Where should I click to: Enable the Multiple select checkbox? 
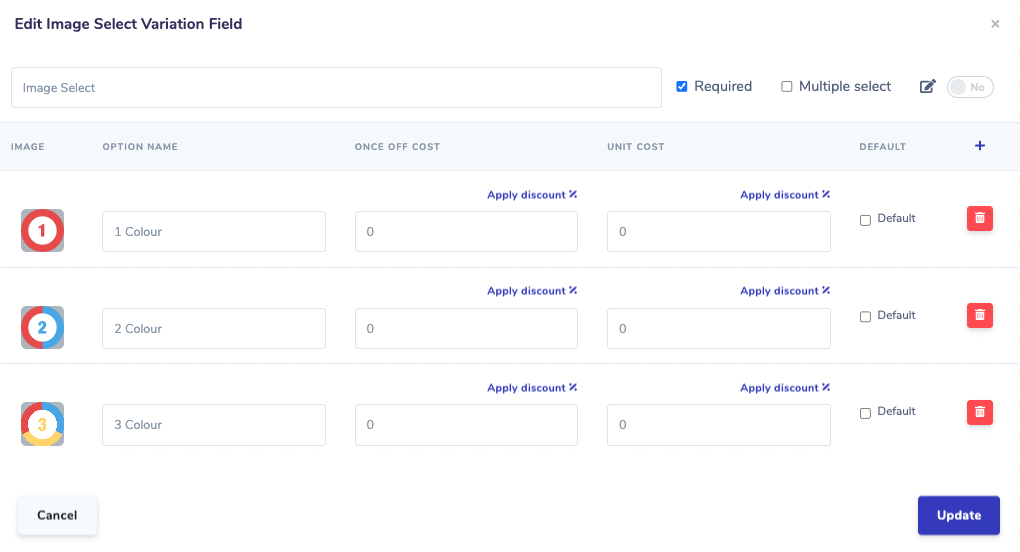point(786,87)
